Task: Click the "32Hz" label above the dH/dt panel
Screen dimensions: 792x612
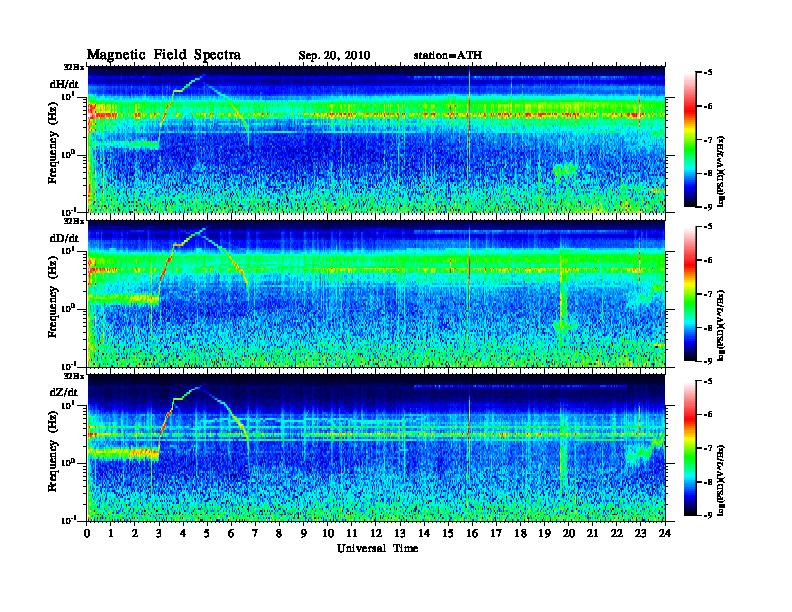Action: 73,67
